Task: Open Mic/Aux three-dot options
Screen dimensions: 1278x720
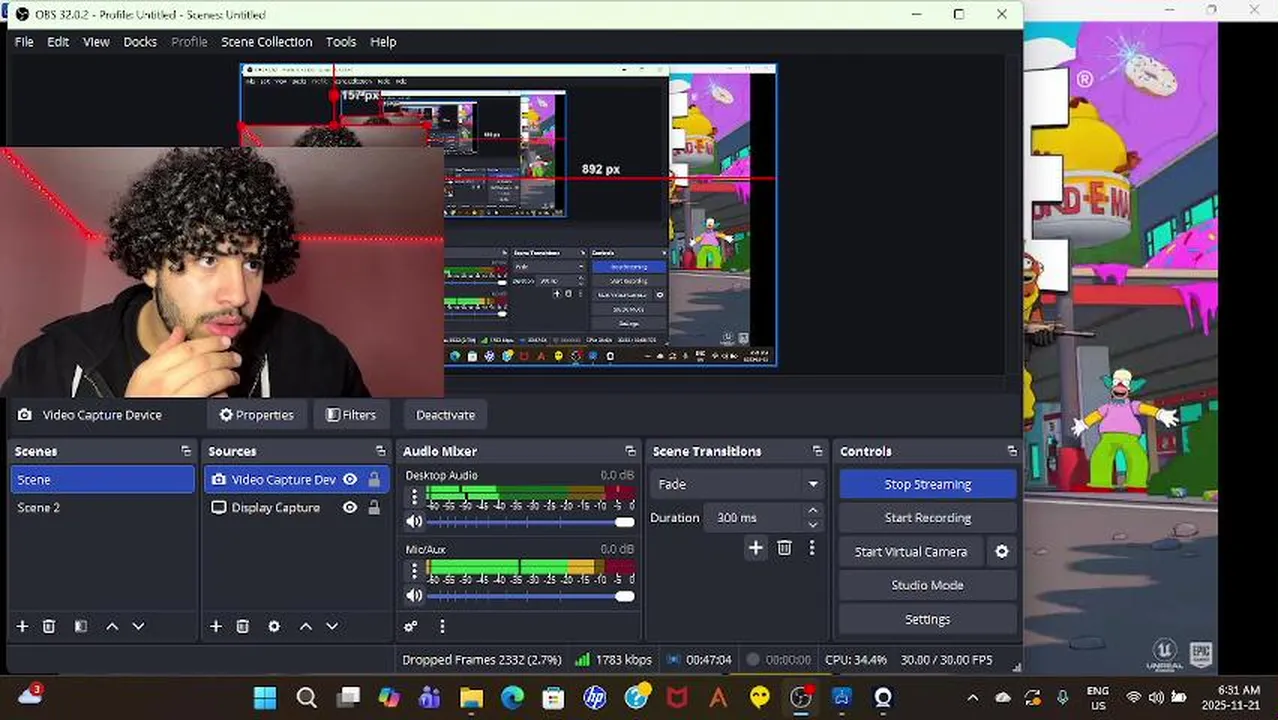Action: [414, 571]
